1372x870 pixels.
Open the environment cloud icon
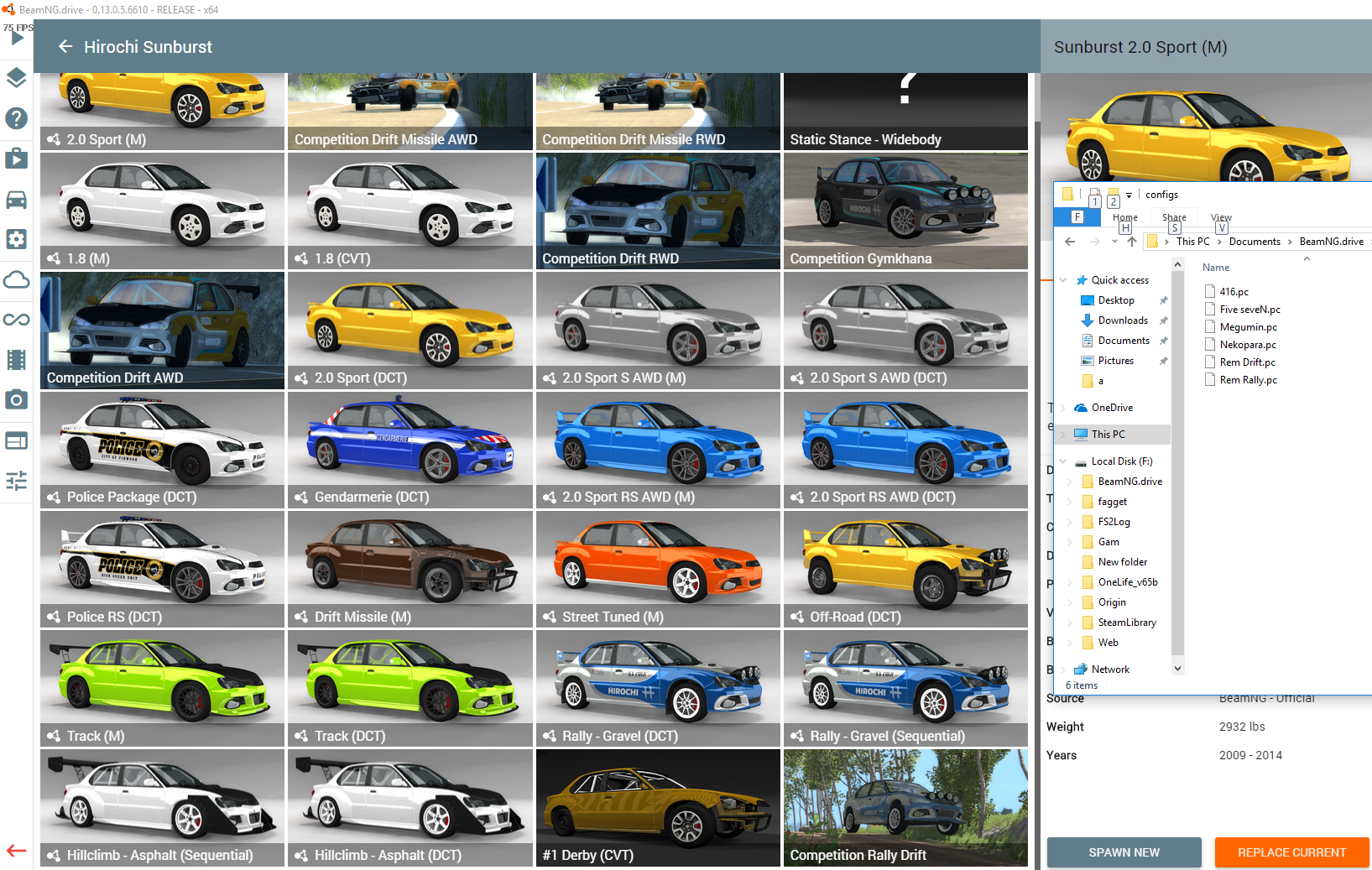click(17, 279)
